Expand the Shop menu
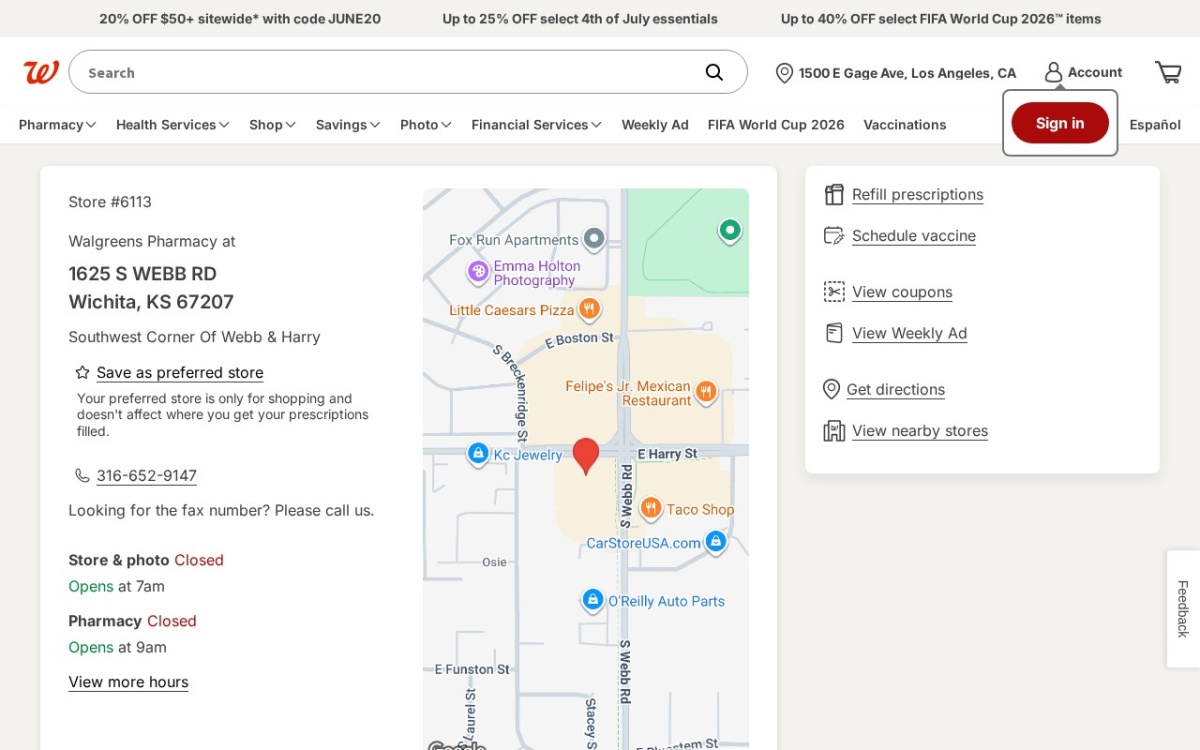The height and width of the screenshot is (750, 1200). point(272,125)
